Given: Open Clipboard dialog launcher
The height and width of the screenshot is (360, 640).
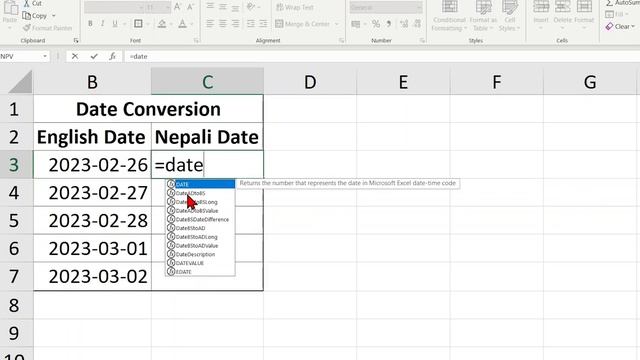Looking at the screenshot, I should click(76, 40).
